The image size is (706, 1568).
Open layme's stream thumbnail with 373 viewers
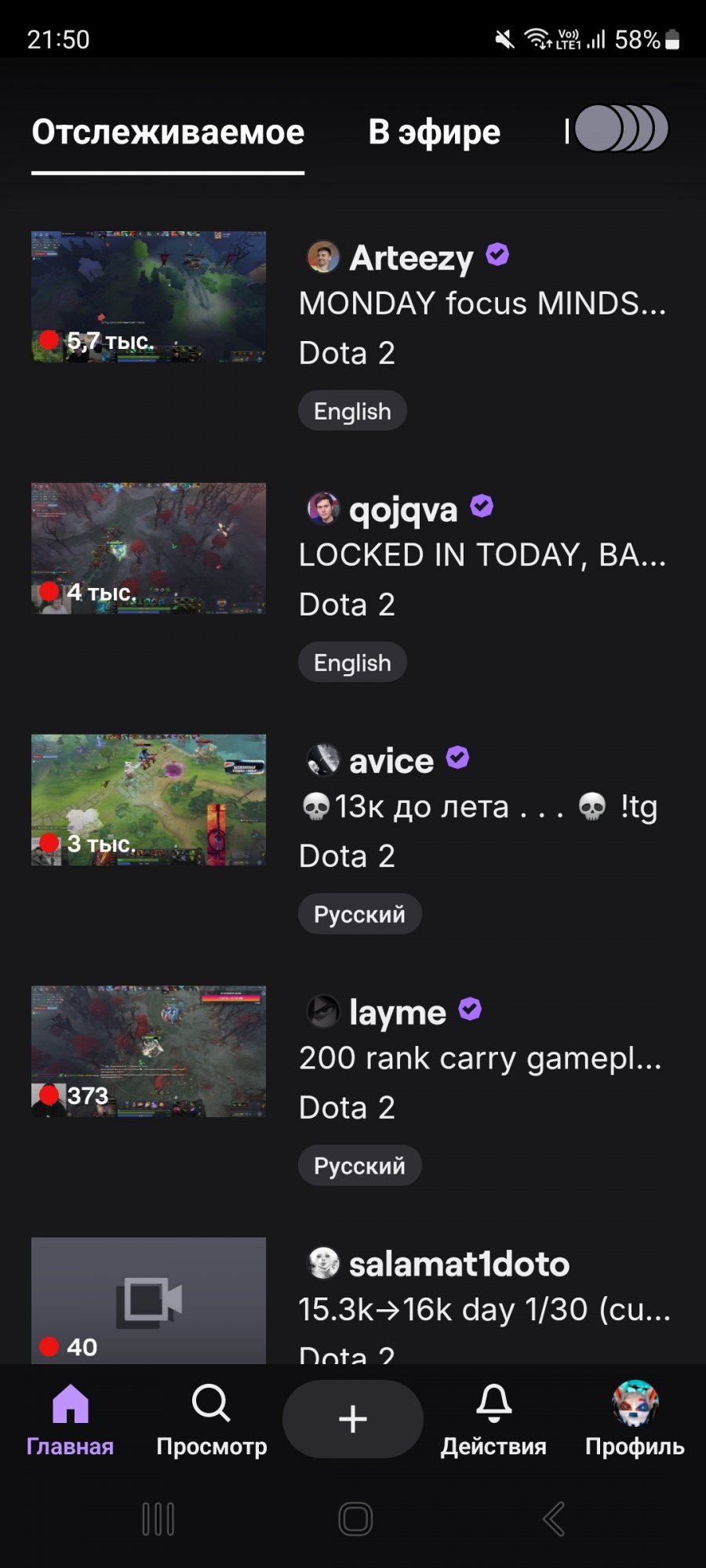(148, 1052)
